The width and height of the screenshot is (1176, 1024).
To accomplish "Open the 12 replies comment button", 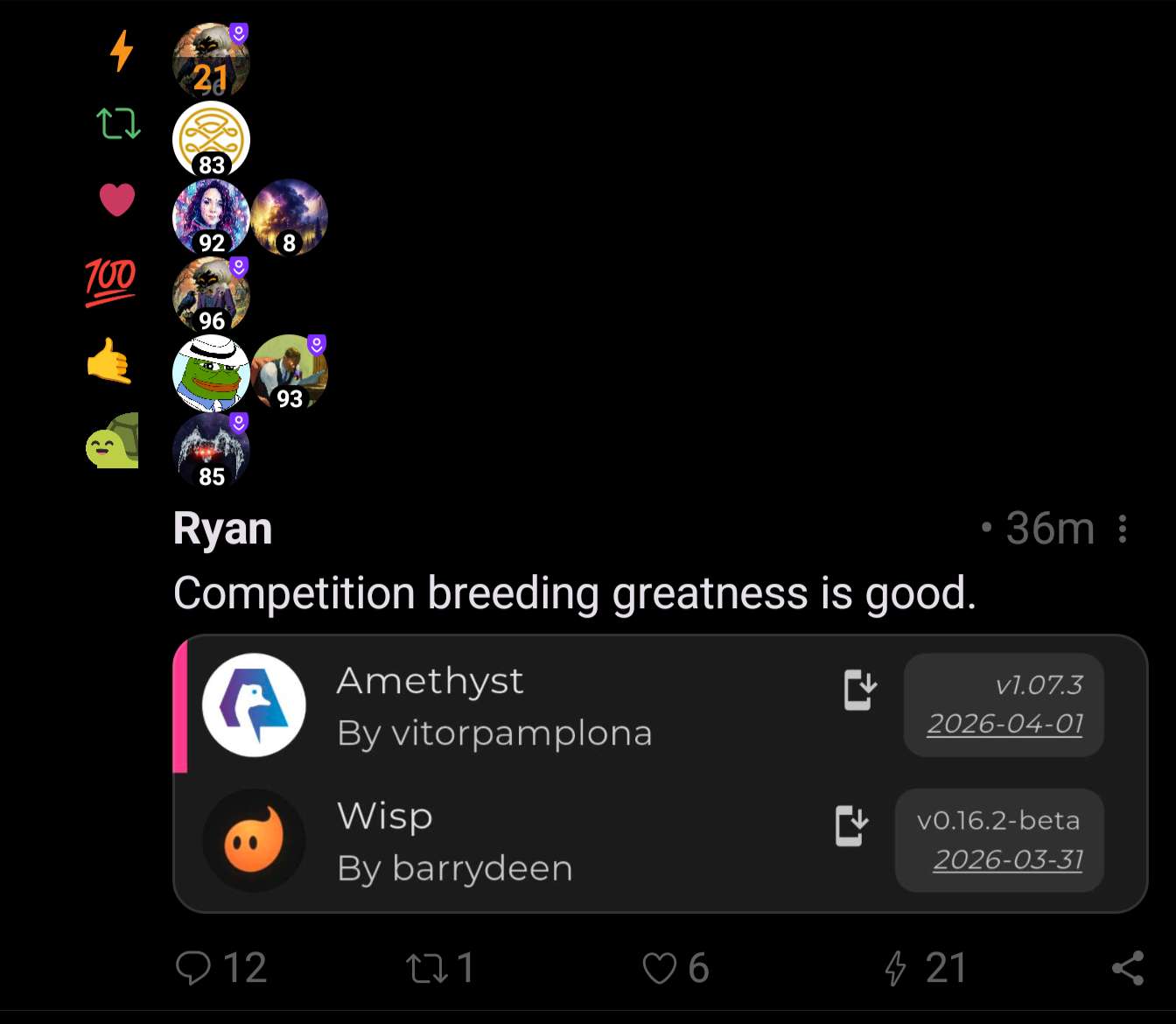I will click(x=220, y=968).
